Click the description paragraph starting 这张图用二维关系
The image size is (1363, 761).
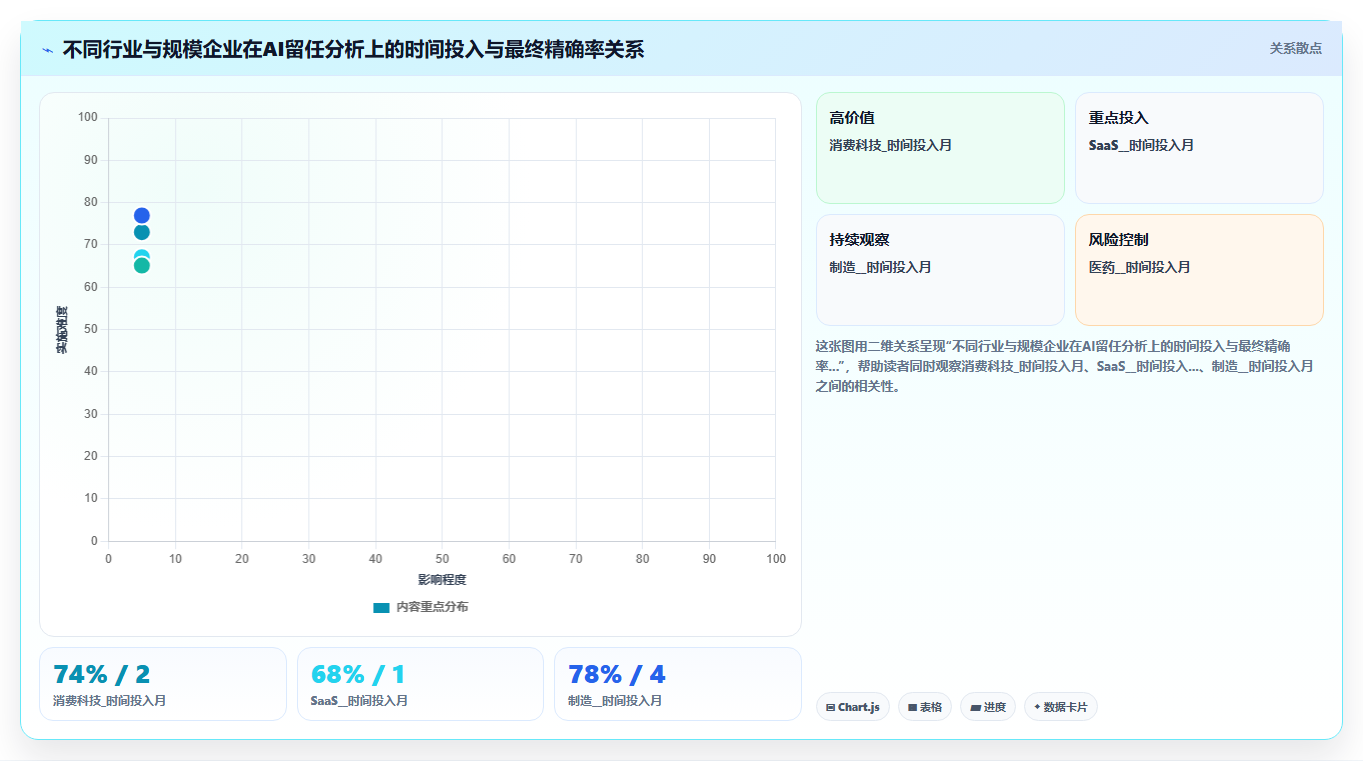click(x=1064, y=366)
